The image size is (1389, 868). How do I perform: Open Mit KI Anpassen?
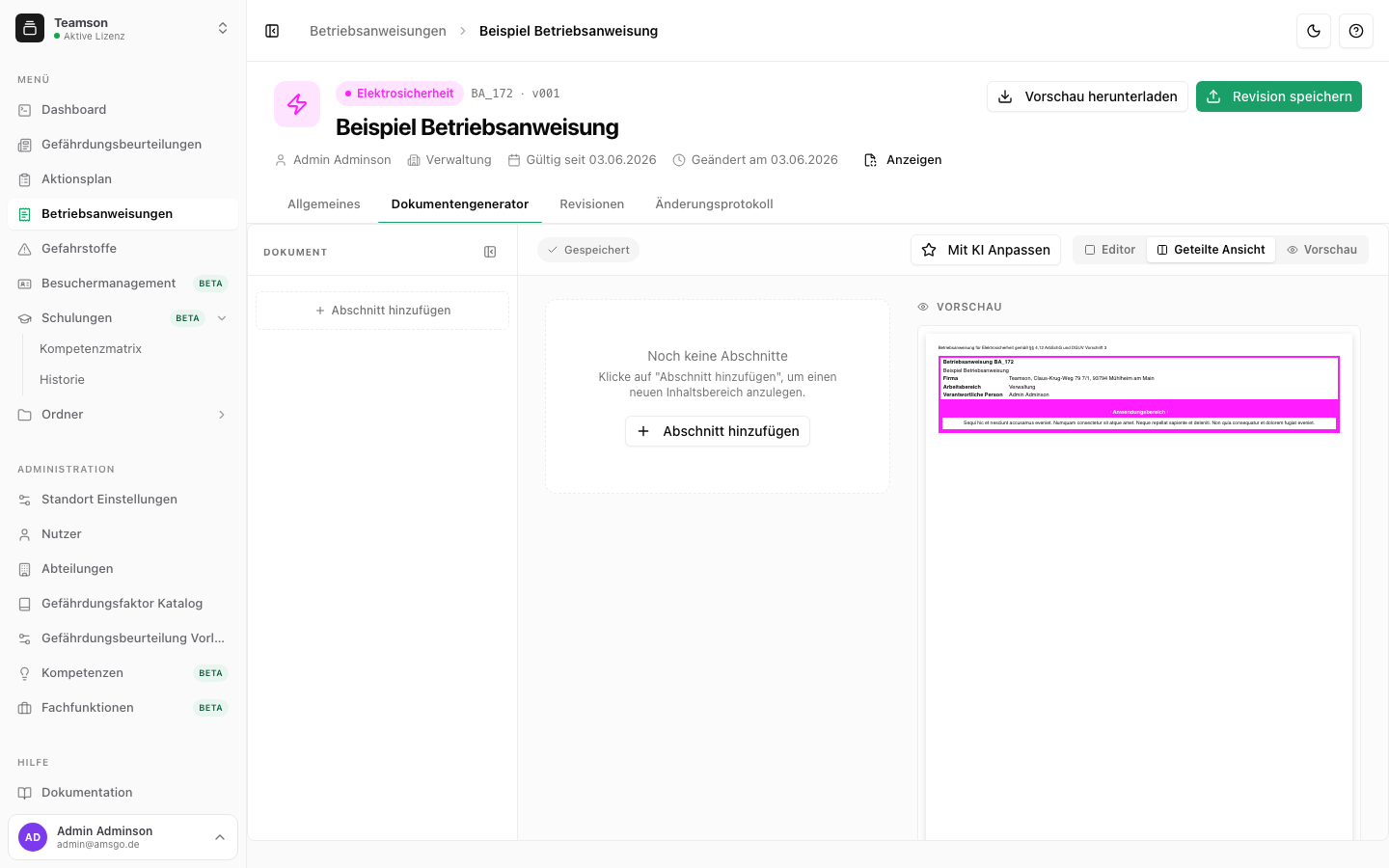tap(986, 250)
